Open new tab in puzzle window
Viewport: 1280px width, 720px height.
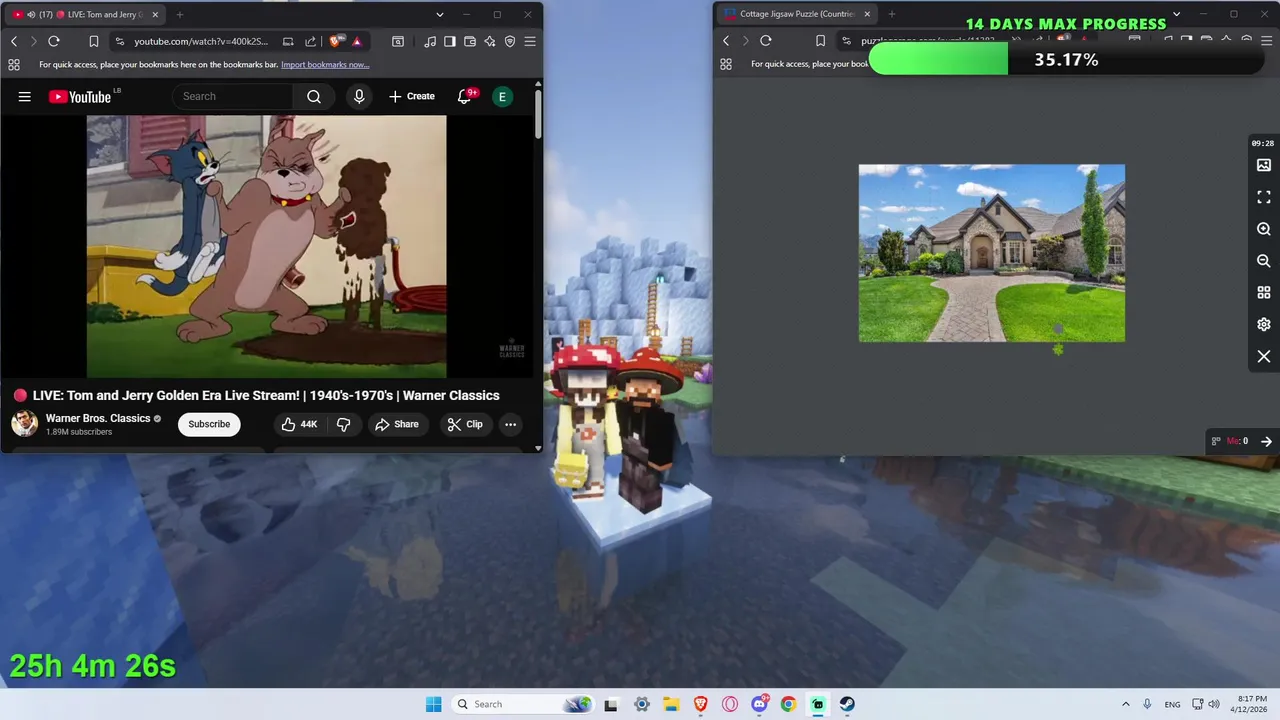tap(892, 14)
